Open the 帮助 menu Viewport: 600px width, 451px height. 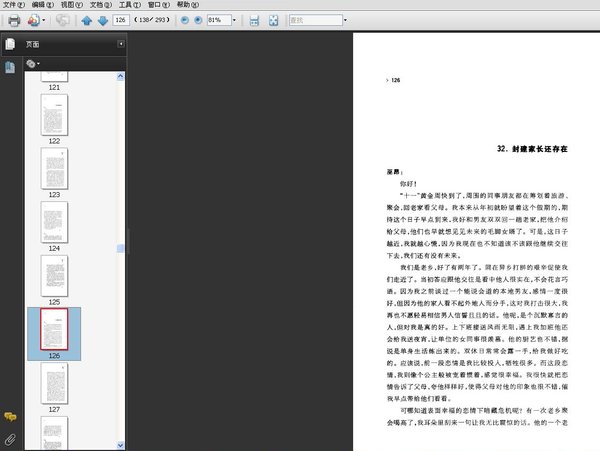pos(187,5)
